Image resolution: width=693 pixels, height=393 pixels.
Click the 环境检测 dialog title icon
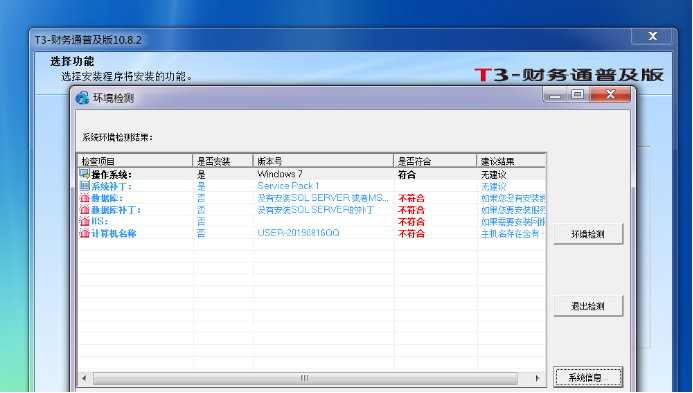pyautogui.click(x=82, y=98)
